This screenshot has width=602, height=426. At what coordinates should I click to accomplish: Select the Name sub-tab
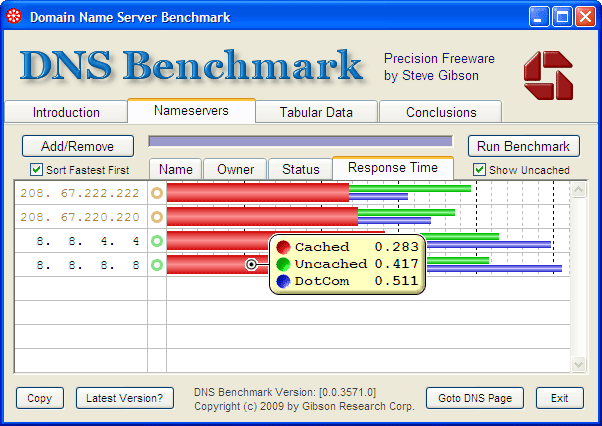[x=175, y=169]
